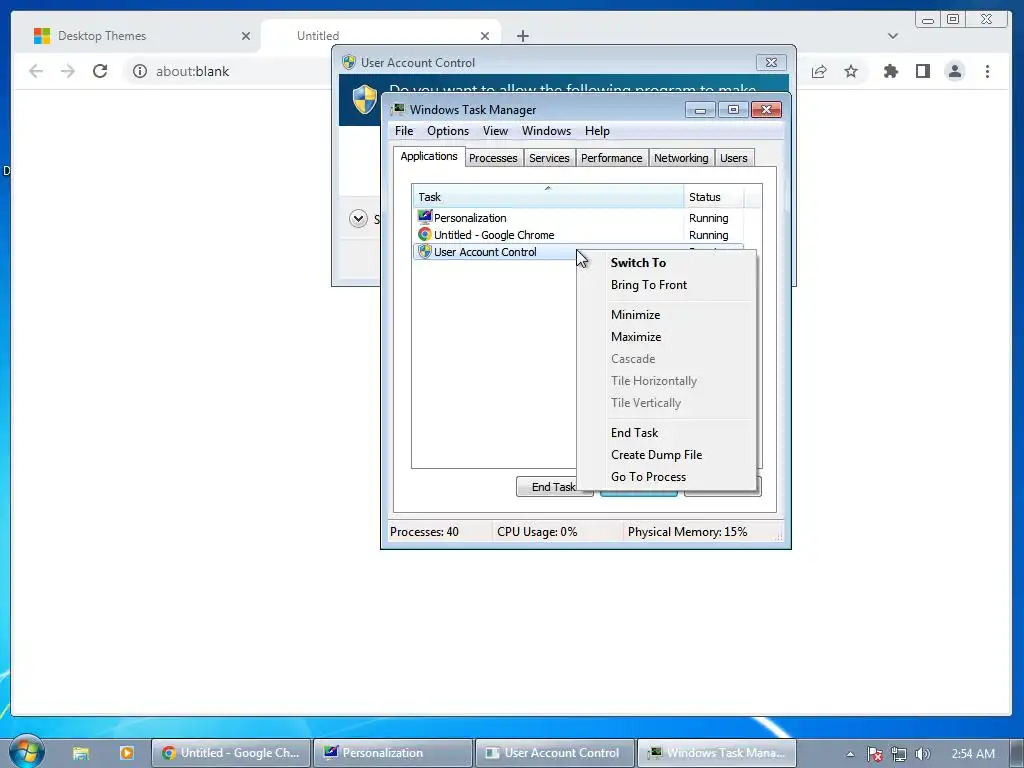This screenshot has width=1024, height=768.
Task: Bookmark this tab with star icon
Action: 851,71
